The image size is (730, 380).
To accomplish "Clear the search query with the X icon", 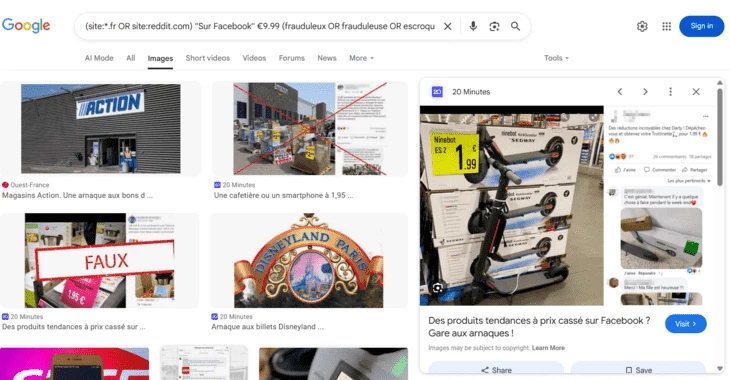I will tap(447, 27).
